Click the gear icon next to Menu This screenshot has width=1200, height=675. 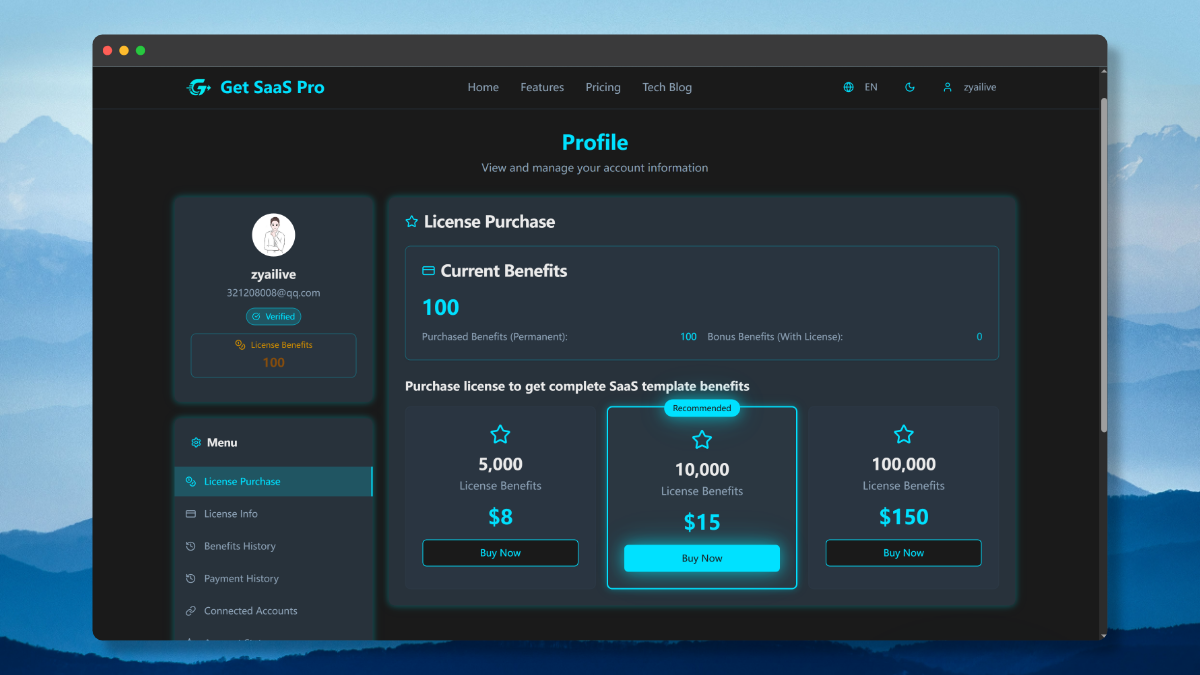tap(196, 442)
